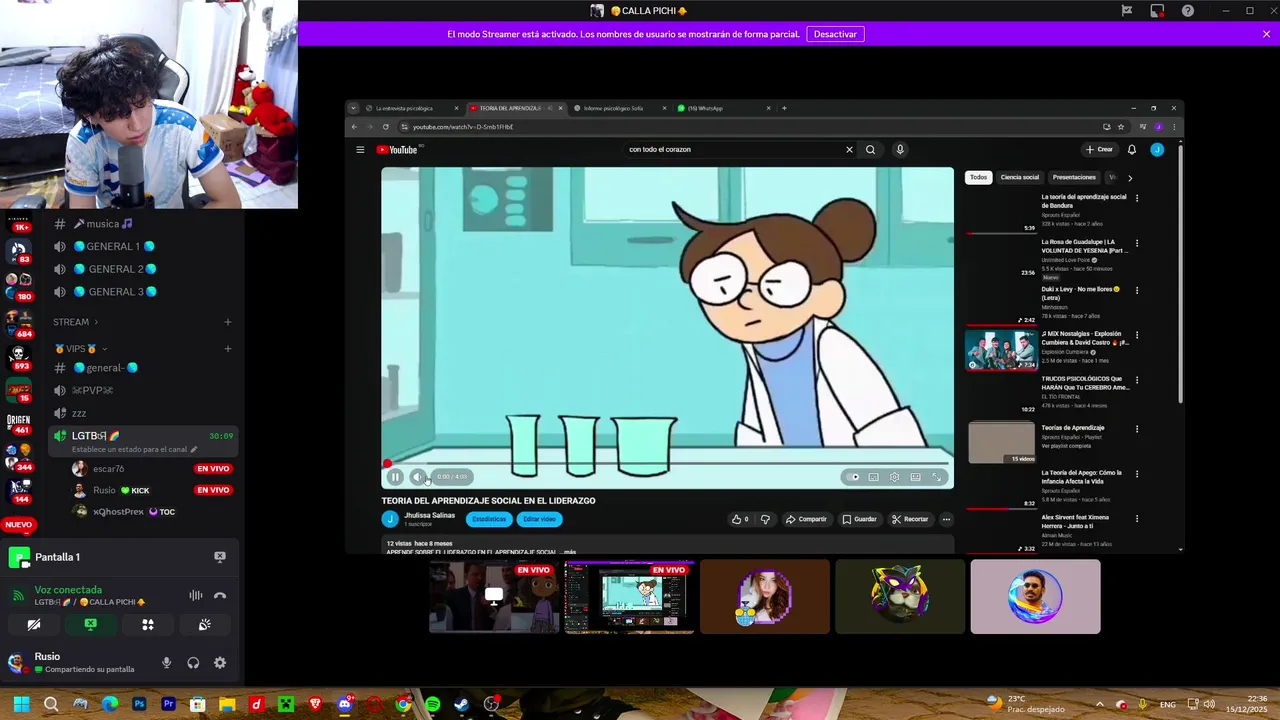
Task: Click the Editar video button
Action: [x=539, y=519]
